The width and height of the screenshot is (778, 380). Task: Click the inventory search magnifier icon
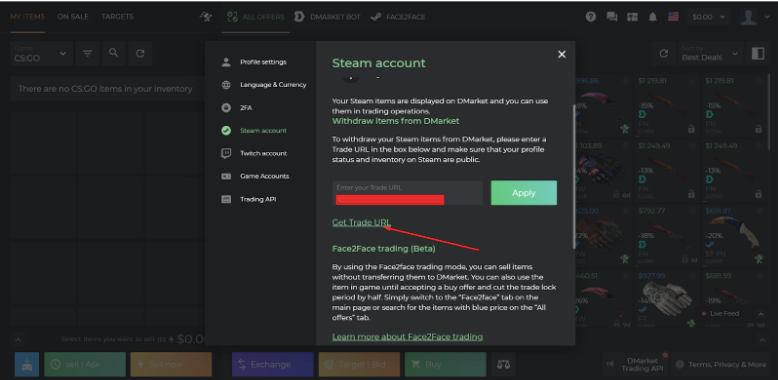tap(114, 53)
